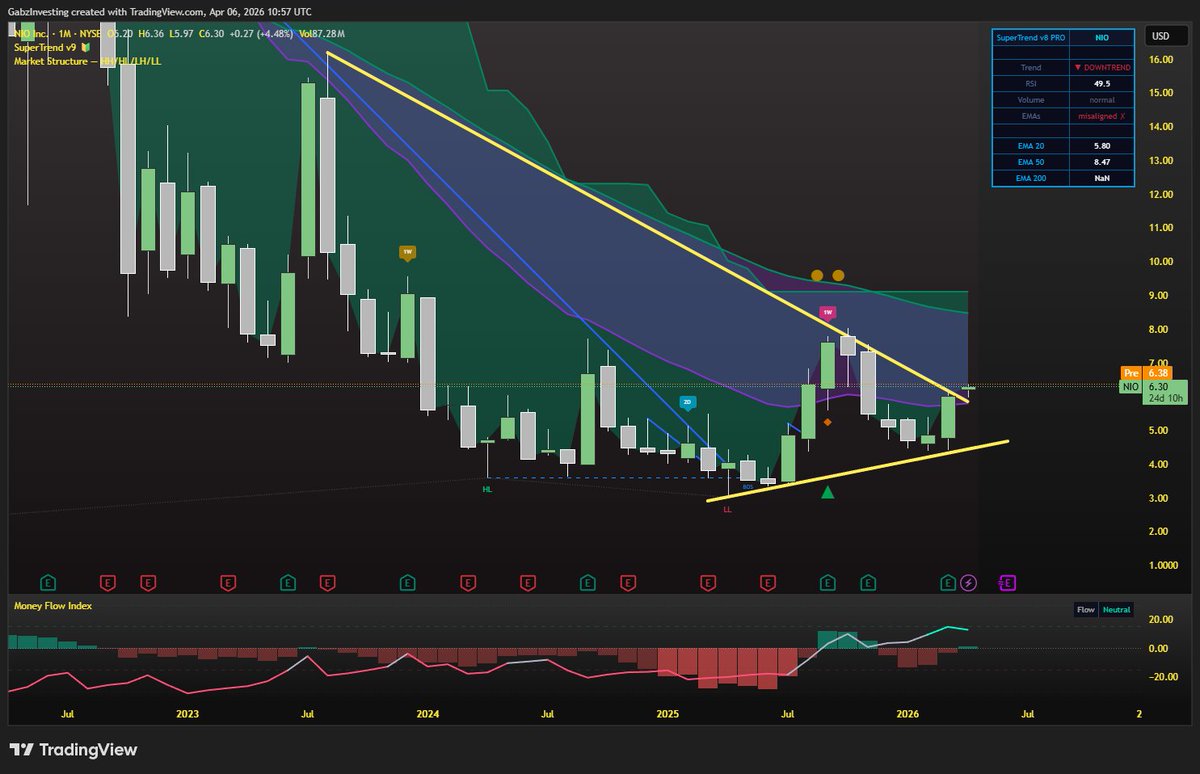
Task: Click the orange diamond marker
Action: 828,422
